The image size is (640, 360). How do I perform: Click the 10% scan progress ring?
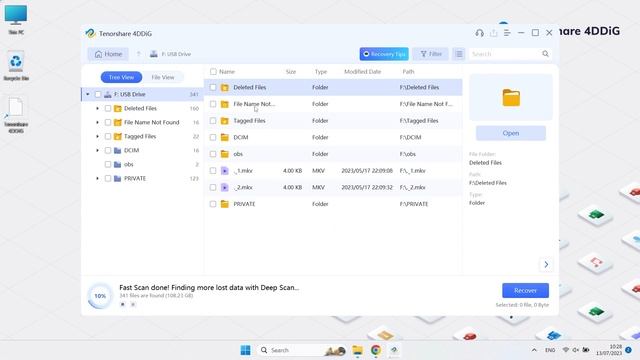click(x=100, y=296)
